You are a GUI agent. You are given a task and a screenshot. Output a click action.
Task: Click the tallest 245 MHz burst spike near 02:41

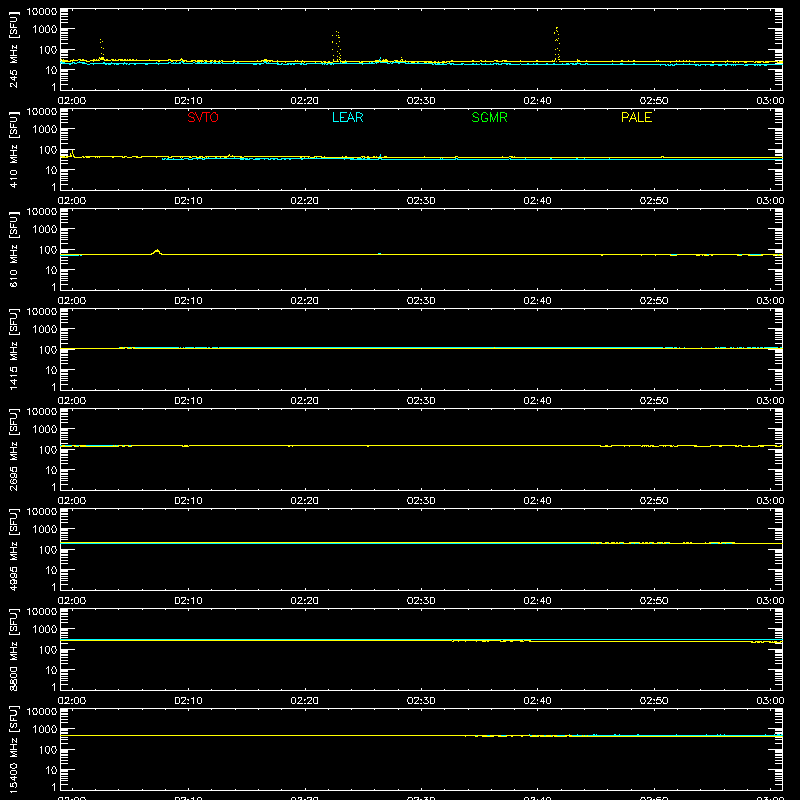pyautogui.click(x=557, y=44)
